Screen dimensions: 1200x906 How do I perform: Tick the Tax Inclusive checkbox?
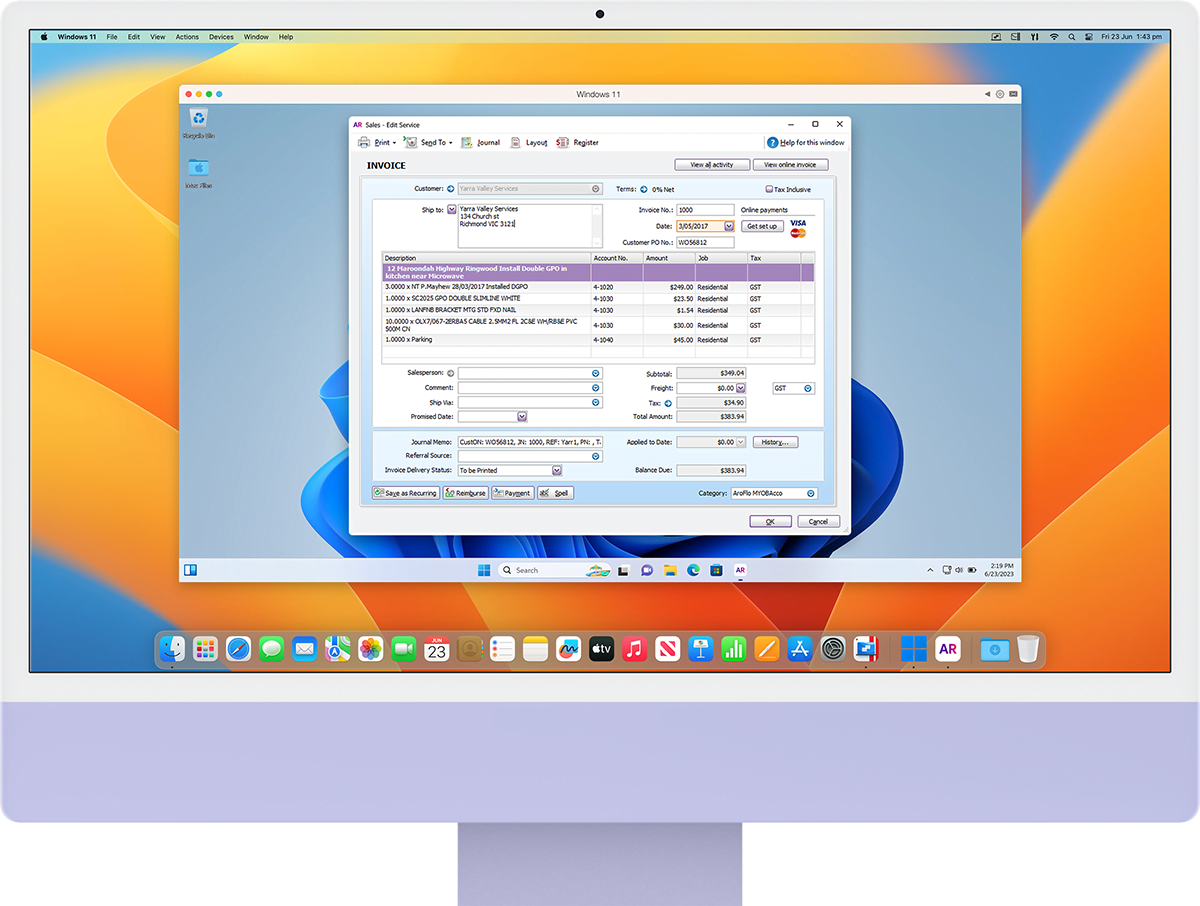[x=769, y=189]
